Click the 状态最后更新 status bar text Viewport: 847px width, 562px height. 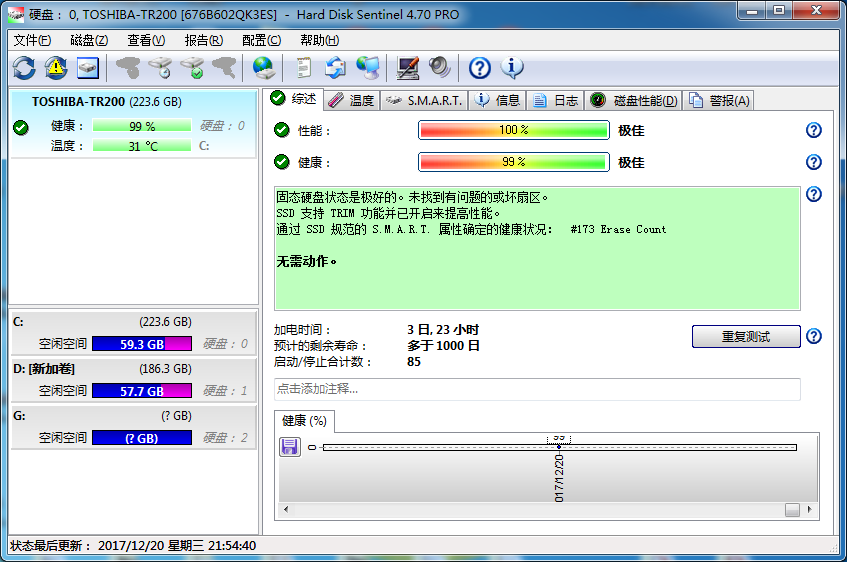click(133, 546)
